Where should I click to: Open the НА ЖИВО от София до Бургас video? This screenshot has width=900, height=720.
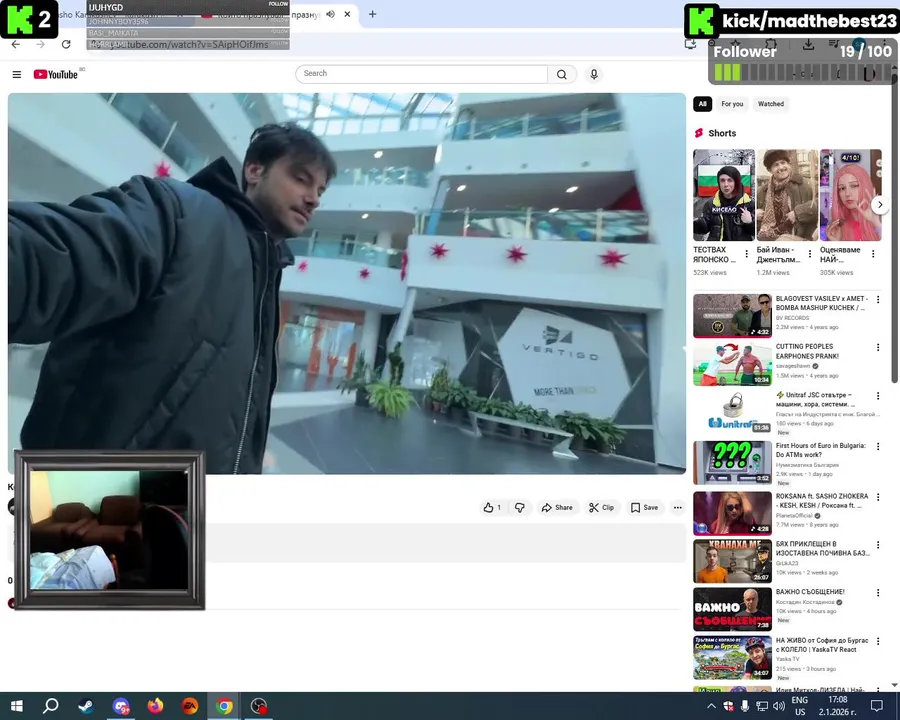click(732, 657)
